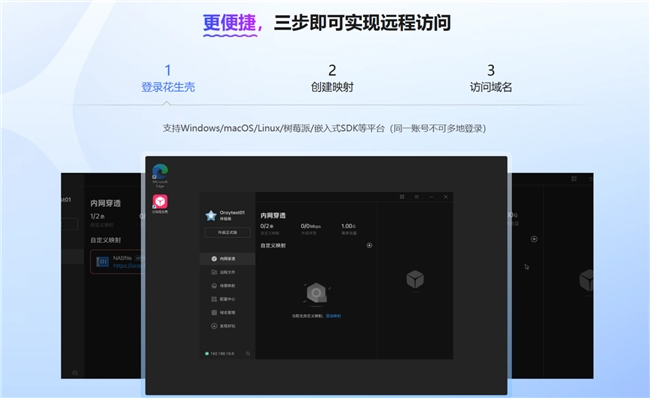Click the 0/2 mapping count value
Screen dimensions: 650x398
point(267,226)
